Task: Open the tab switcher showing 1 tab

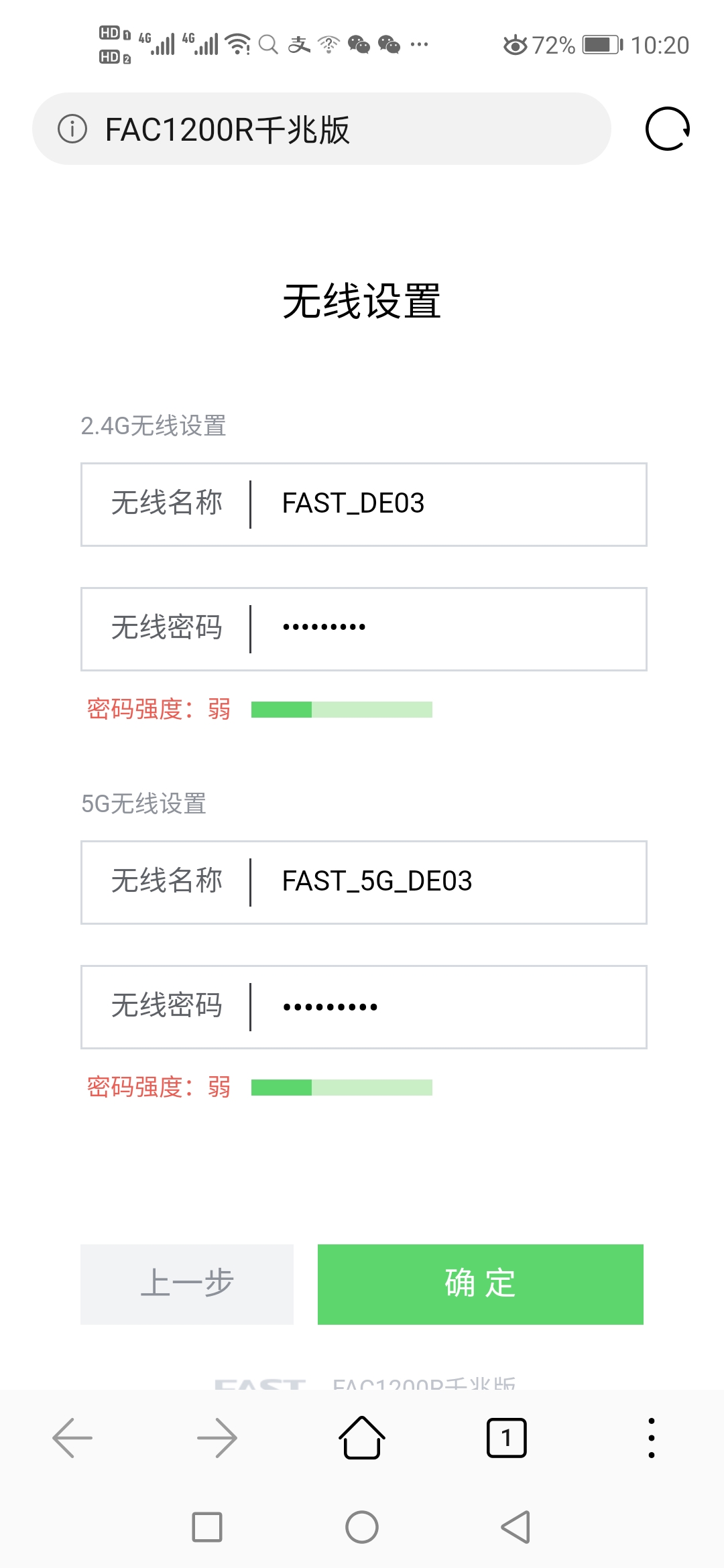Action: pyautogui.click(x=506, y=1437)
